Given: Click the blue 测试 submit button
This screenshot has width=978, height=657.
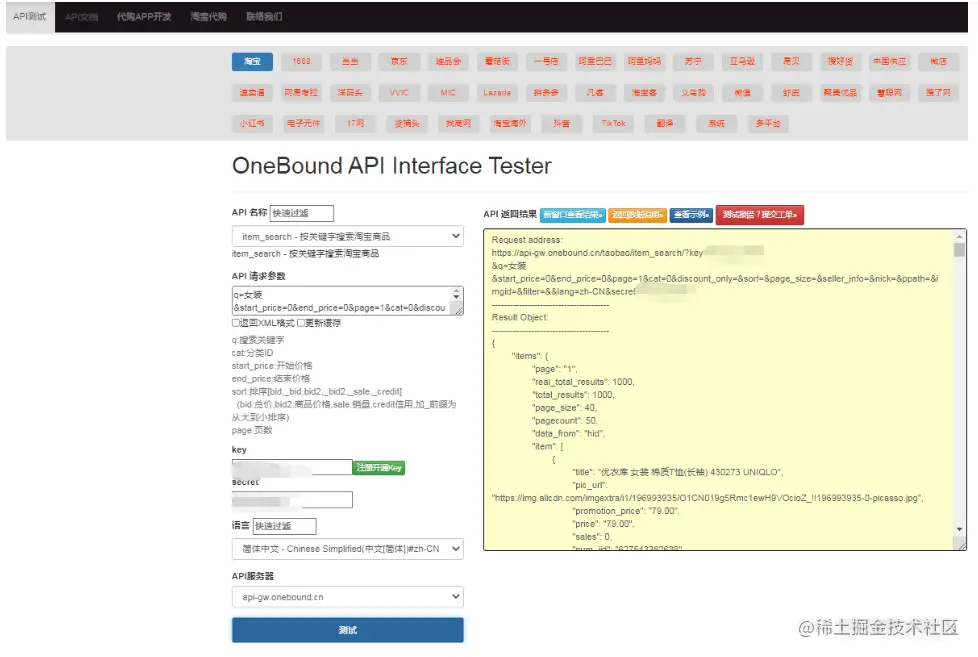Looking at the screenshot, I should coord(347,630).
